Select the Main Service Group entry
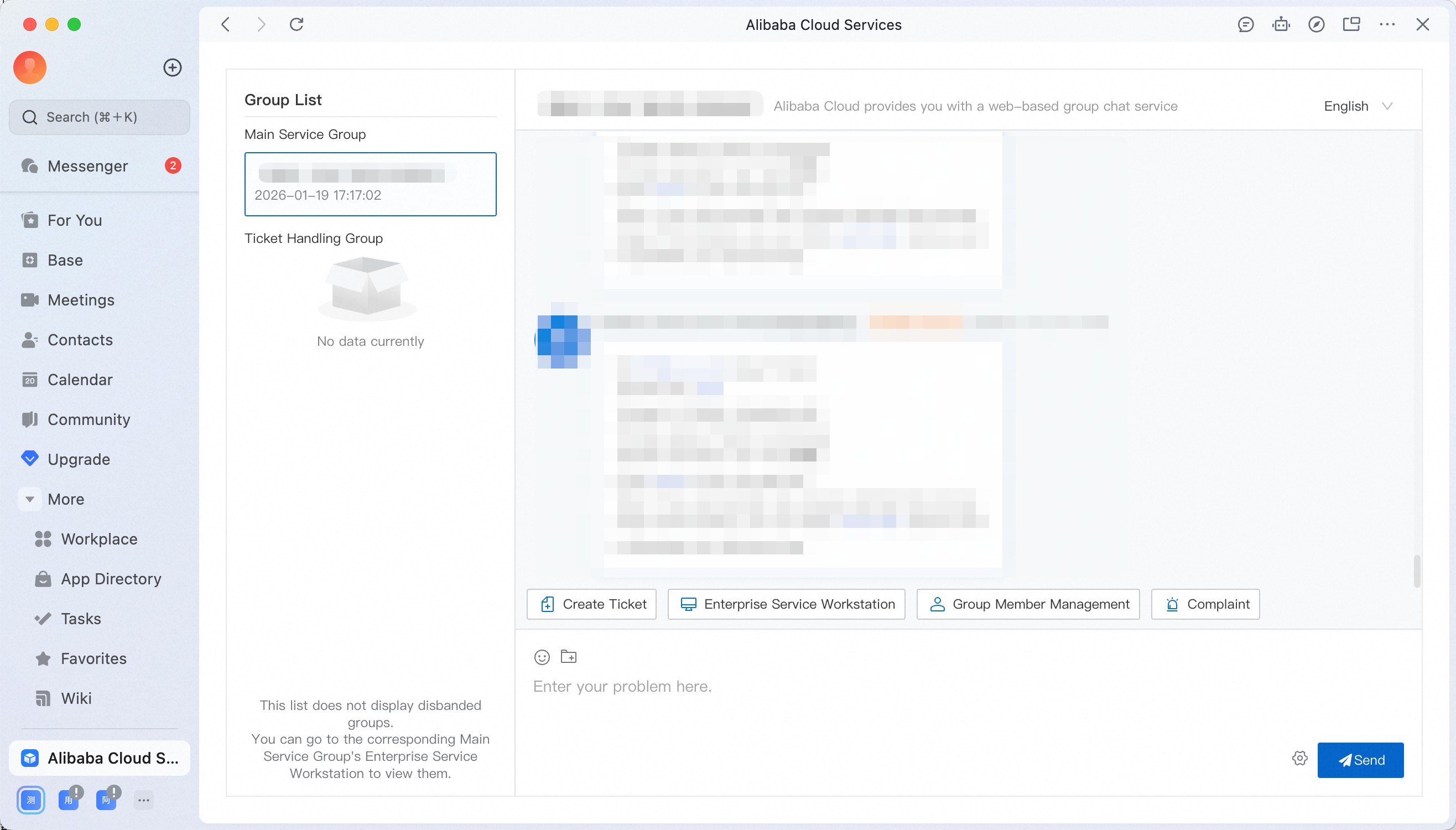1456x830 pixels. 371,184
